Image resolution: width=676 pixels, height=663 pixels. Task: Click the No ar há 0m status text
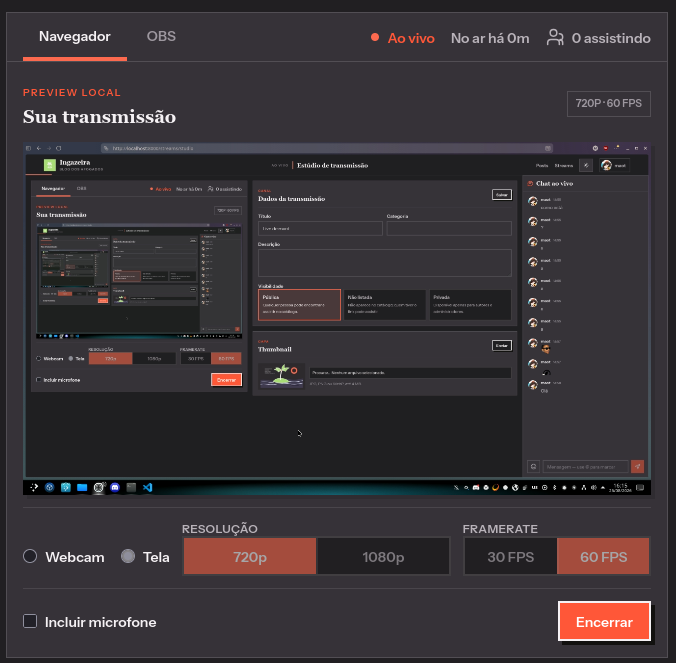click(490, 38)
